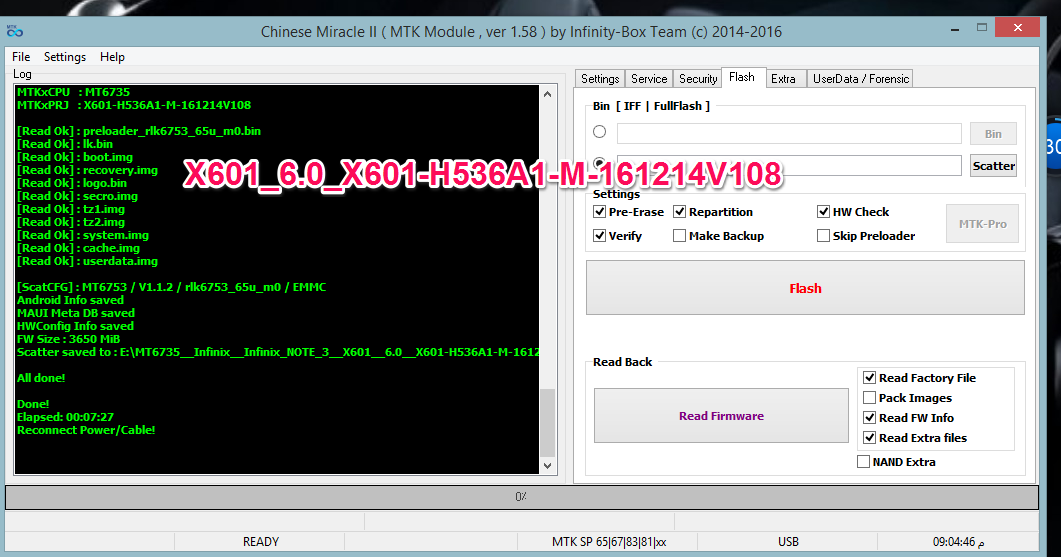Switch to the Settings tab

[x=600, y=79]
